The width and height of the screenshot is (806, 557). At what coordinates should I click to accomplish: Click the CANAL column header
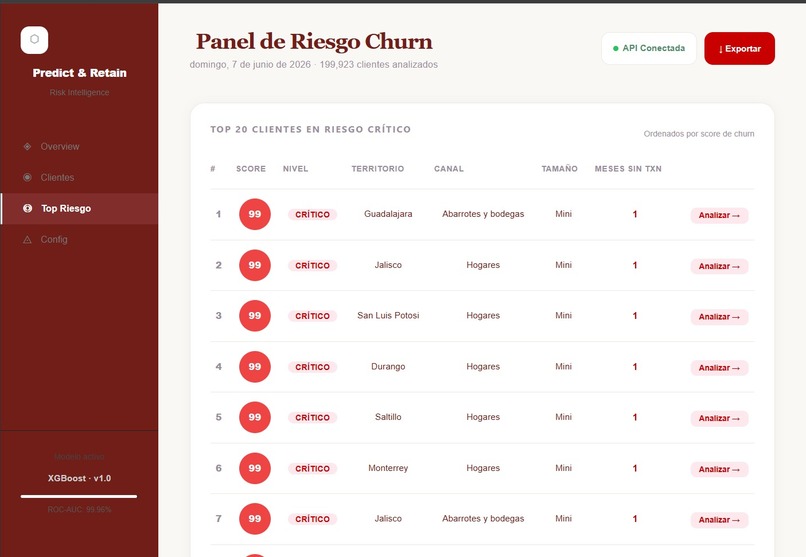click(x=449, y=169)
